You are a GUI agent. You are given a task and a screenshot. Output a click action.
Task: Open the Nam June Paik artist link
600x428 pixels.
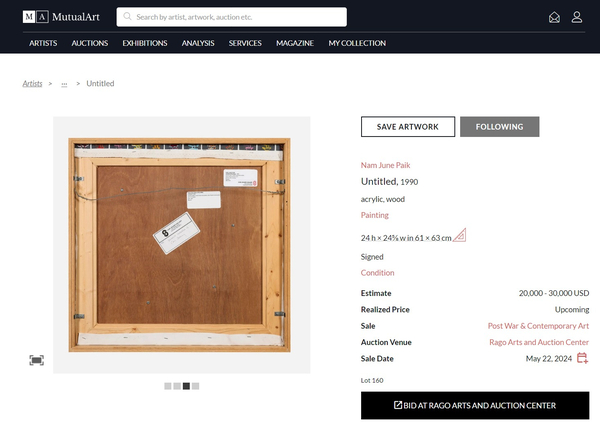coord(386,165)
